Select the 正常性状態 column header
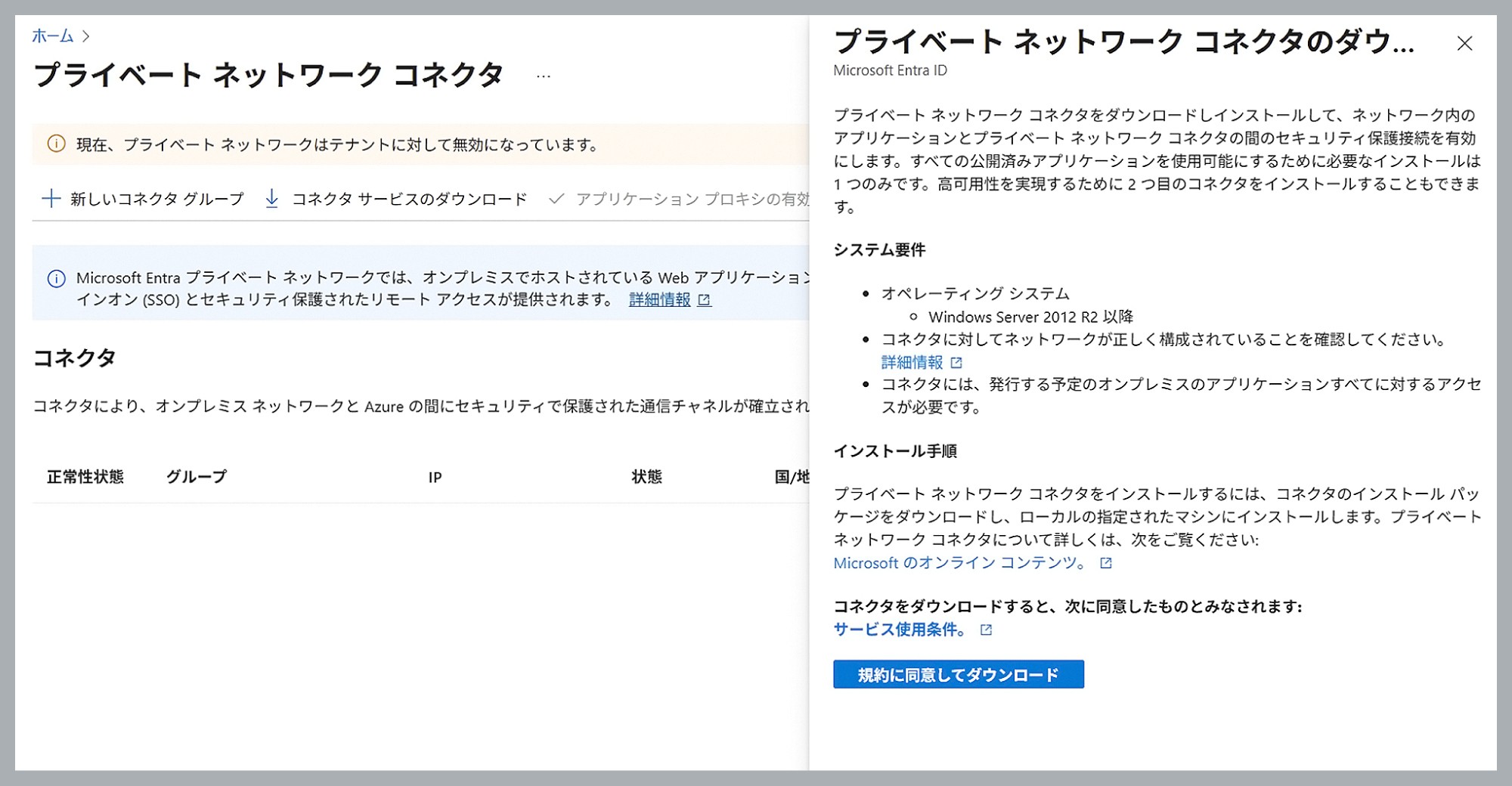This screenshot has width=1512, height=786. click(85, 477)
